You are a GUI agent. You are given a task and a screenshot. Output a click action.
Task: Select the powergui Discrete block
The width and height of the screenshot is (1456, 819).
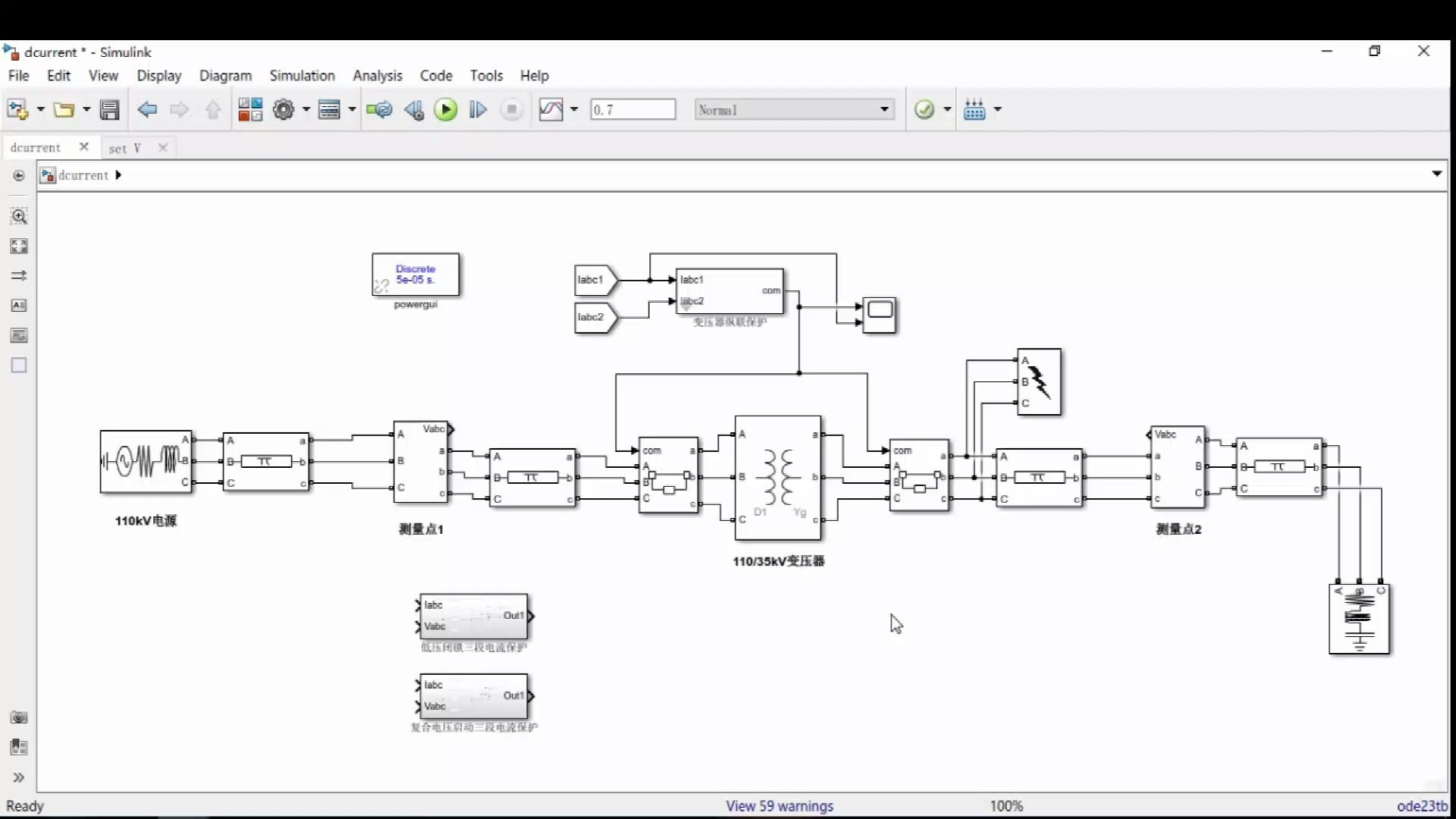(416, 275)
